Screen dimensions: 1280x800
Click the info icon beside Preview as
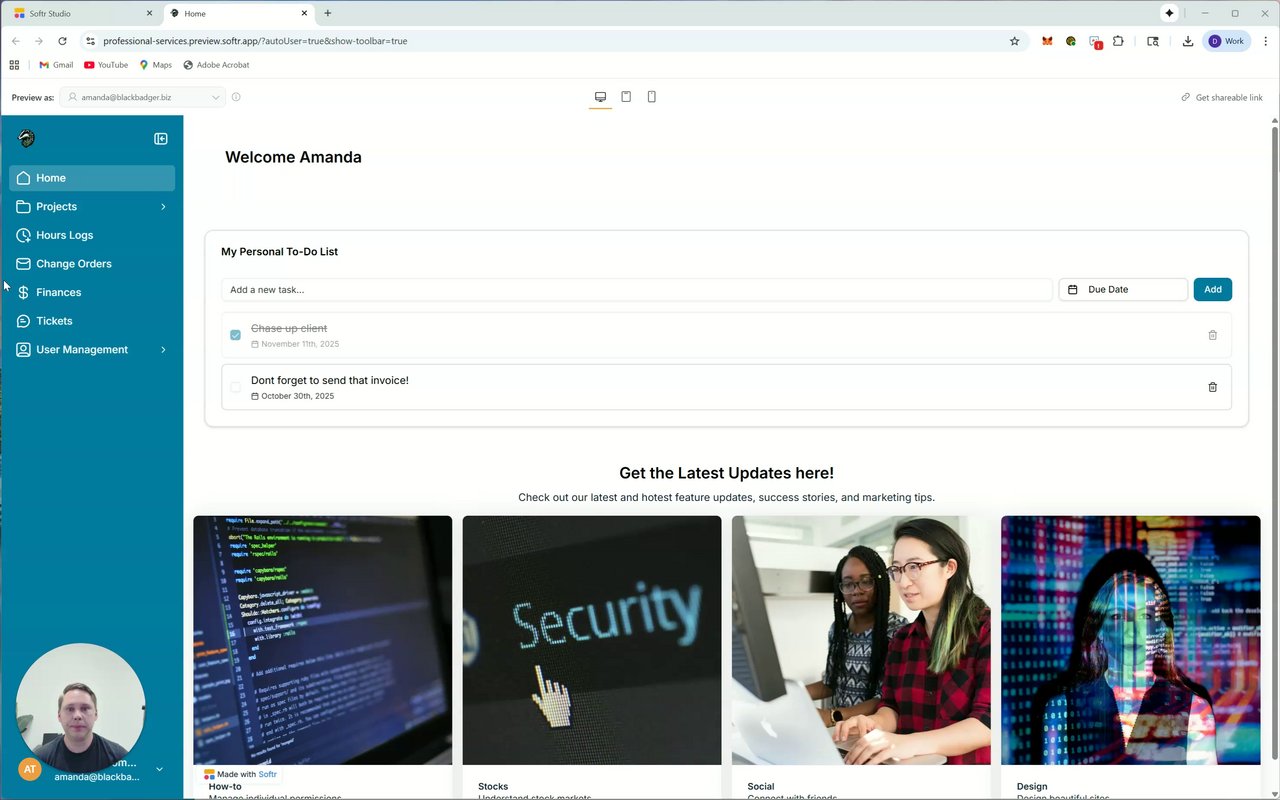(236, 97)
